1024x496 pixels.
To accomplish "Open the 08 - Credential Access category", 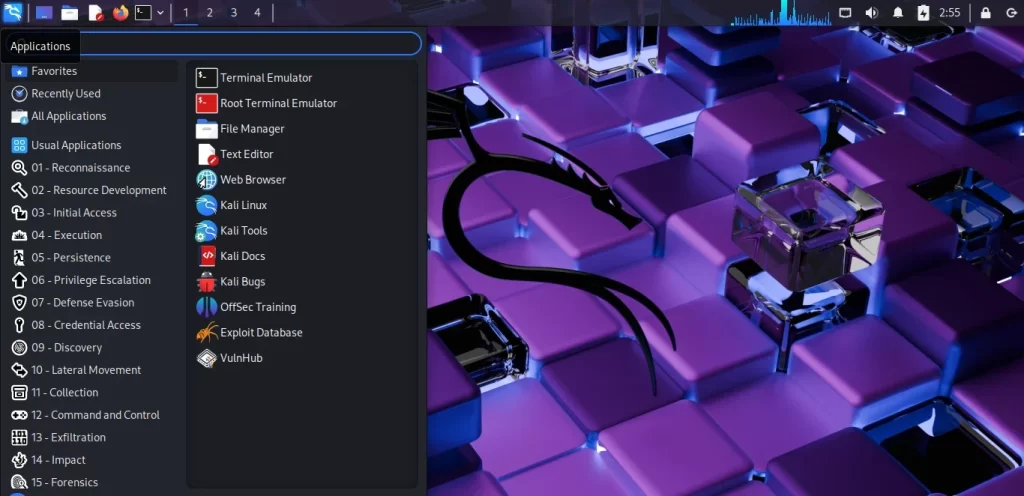I will coord(92,325).
